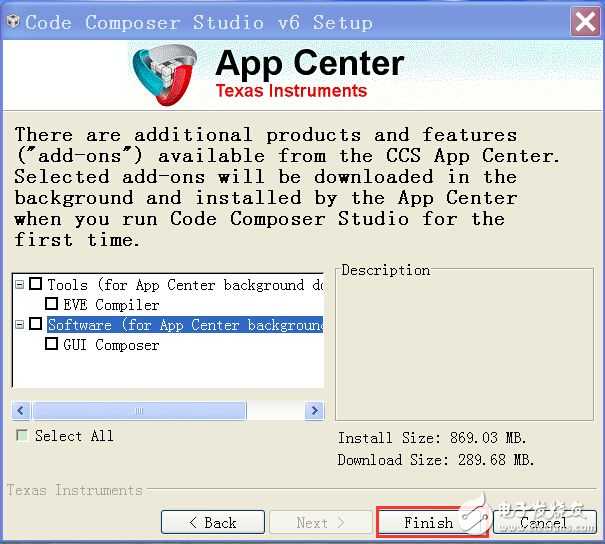Click the title bar setup icon
Viewport: 605px width, 544px height.
(13, 22)
